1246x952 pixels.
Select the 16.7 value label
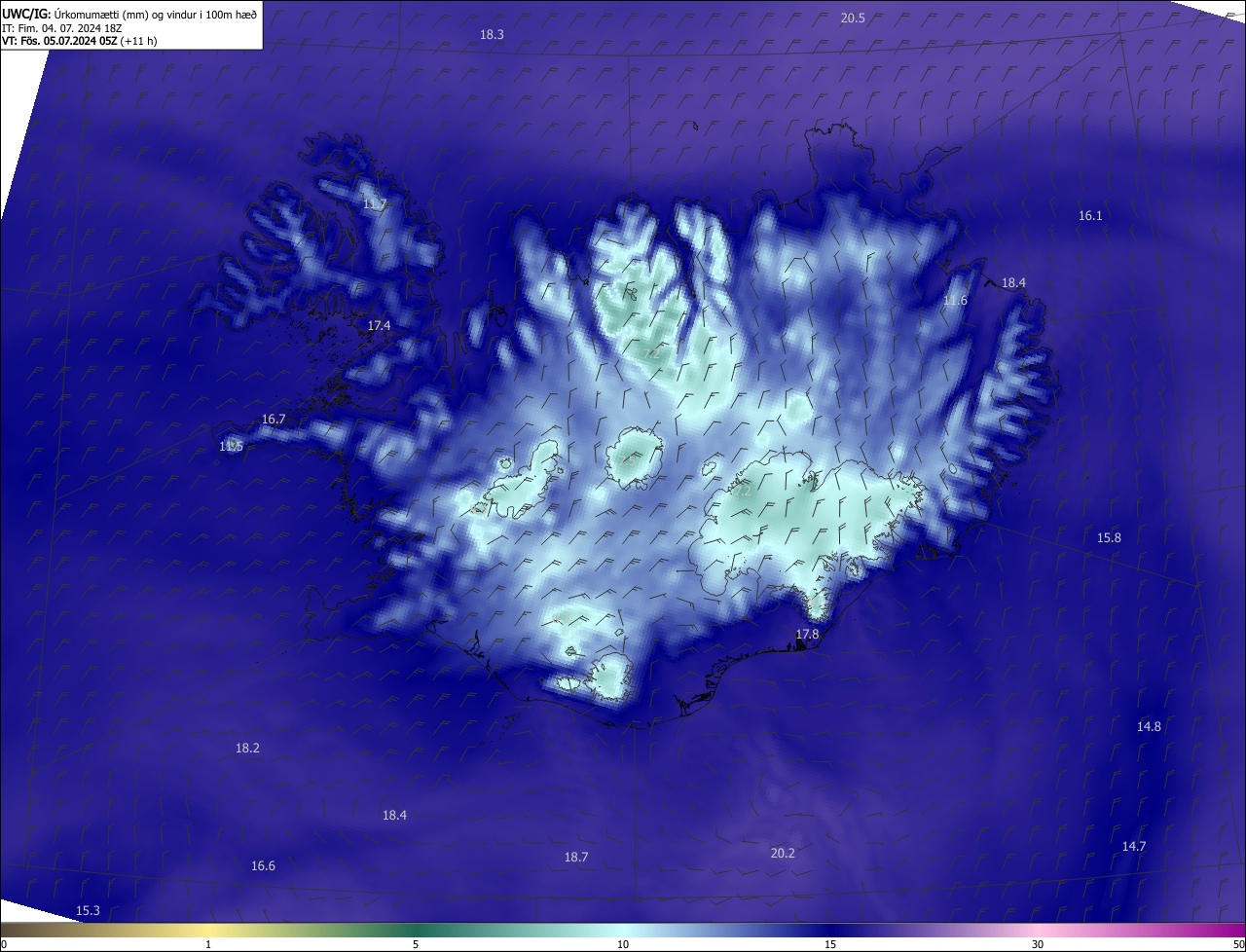pyautogui.click(x=274, y=420)
